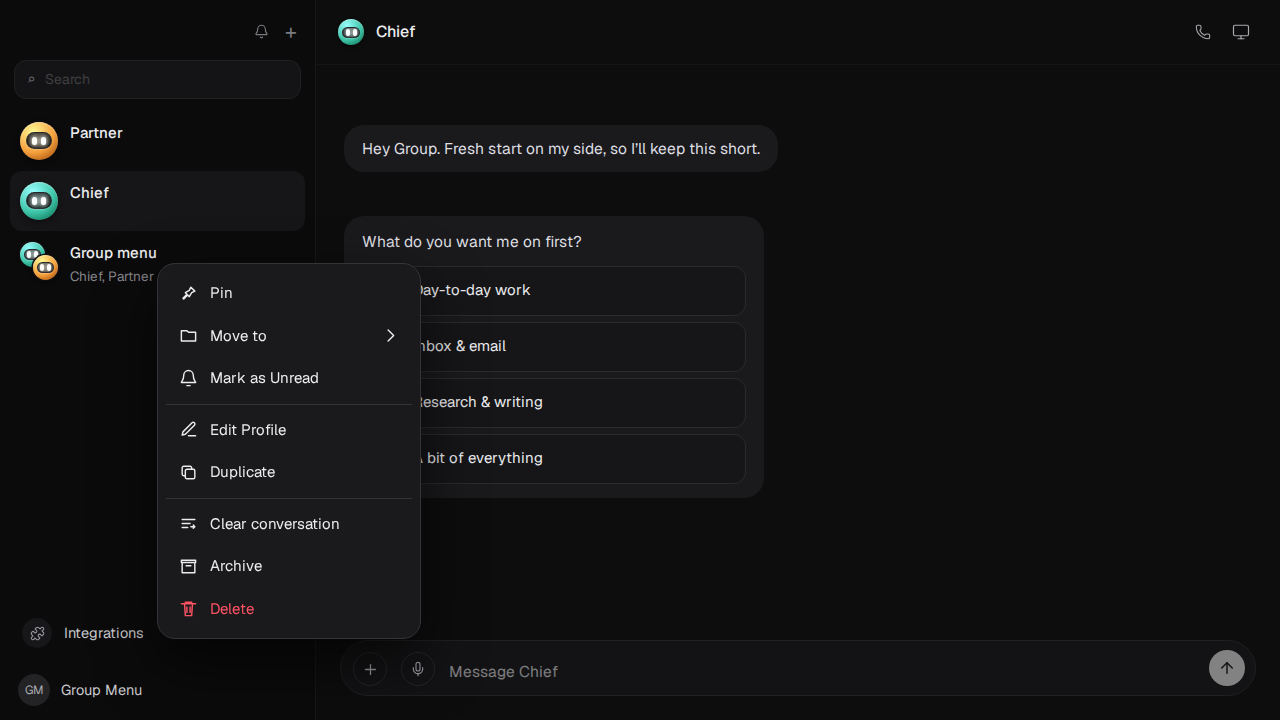Click the notification bell icon in sidebar
The height and width of the screenshot is (720, 1280).
coord(261,32)
